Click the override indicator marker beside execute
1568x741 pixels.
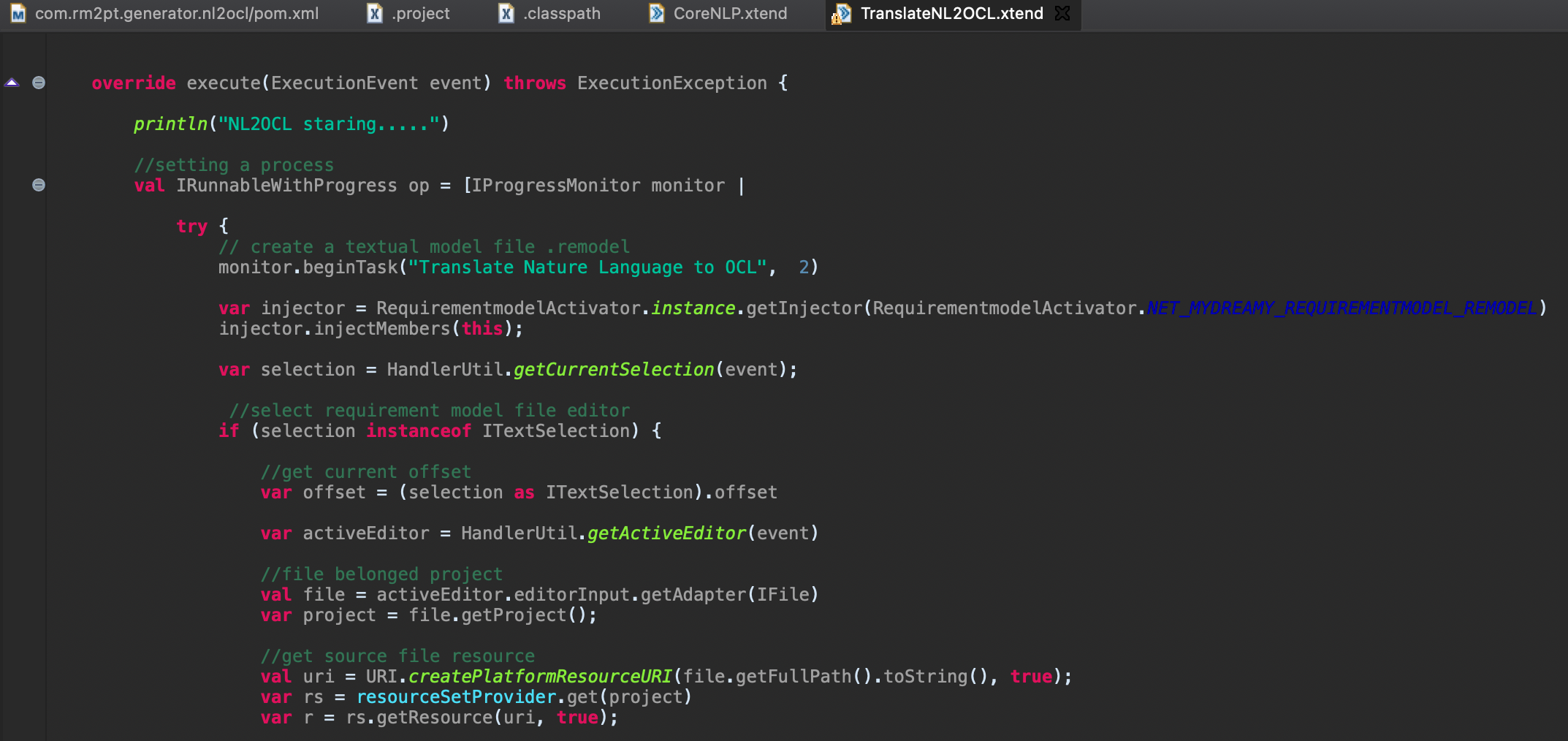[x=12, y=83]
